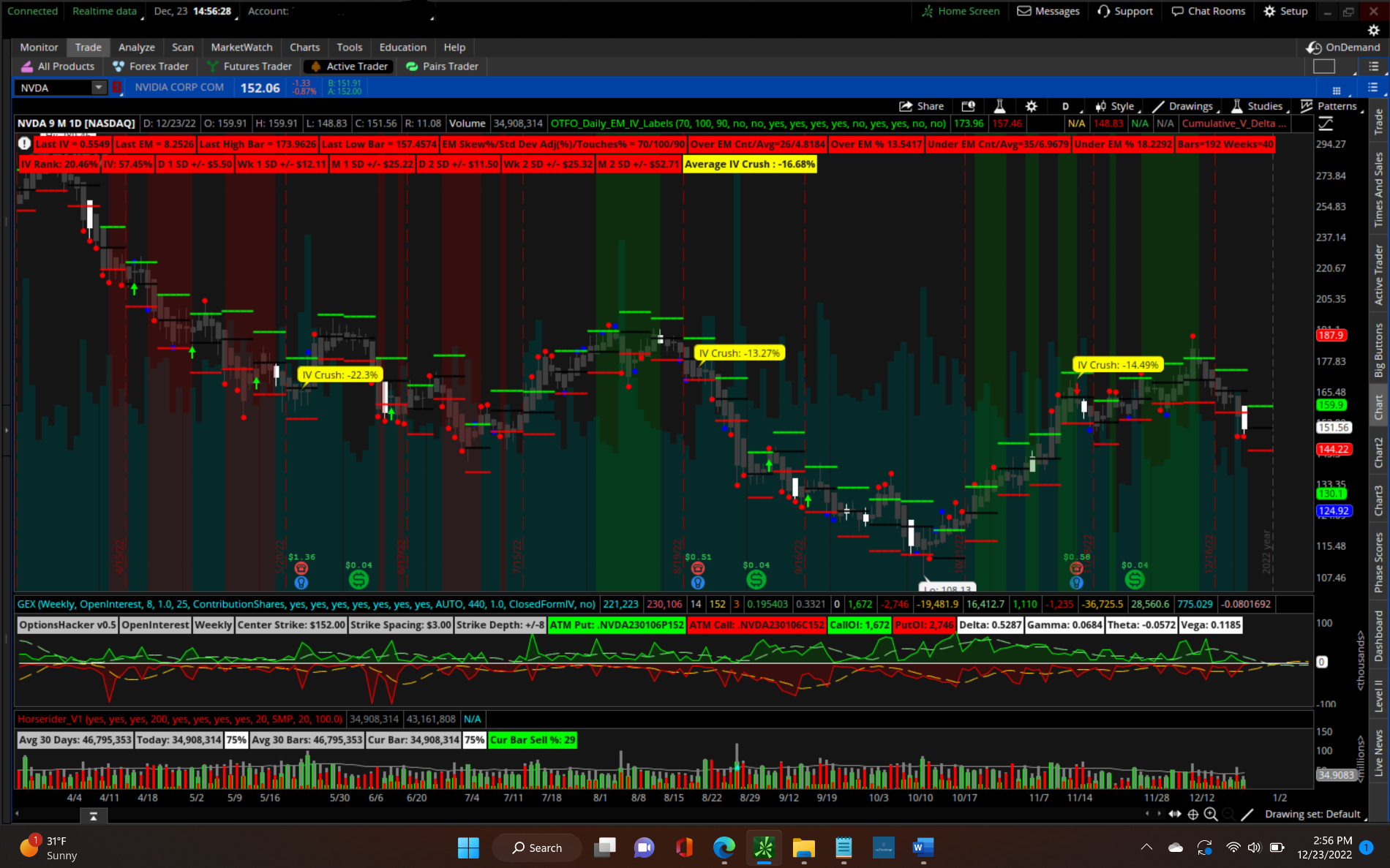Open the Phase Scores side tab
This screenshot has height=868, width=1390.
pos(1379,562)
